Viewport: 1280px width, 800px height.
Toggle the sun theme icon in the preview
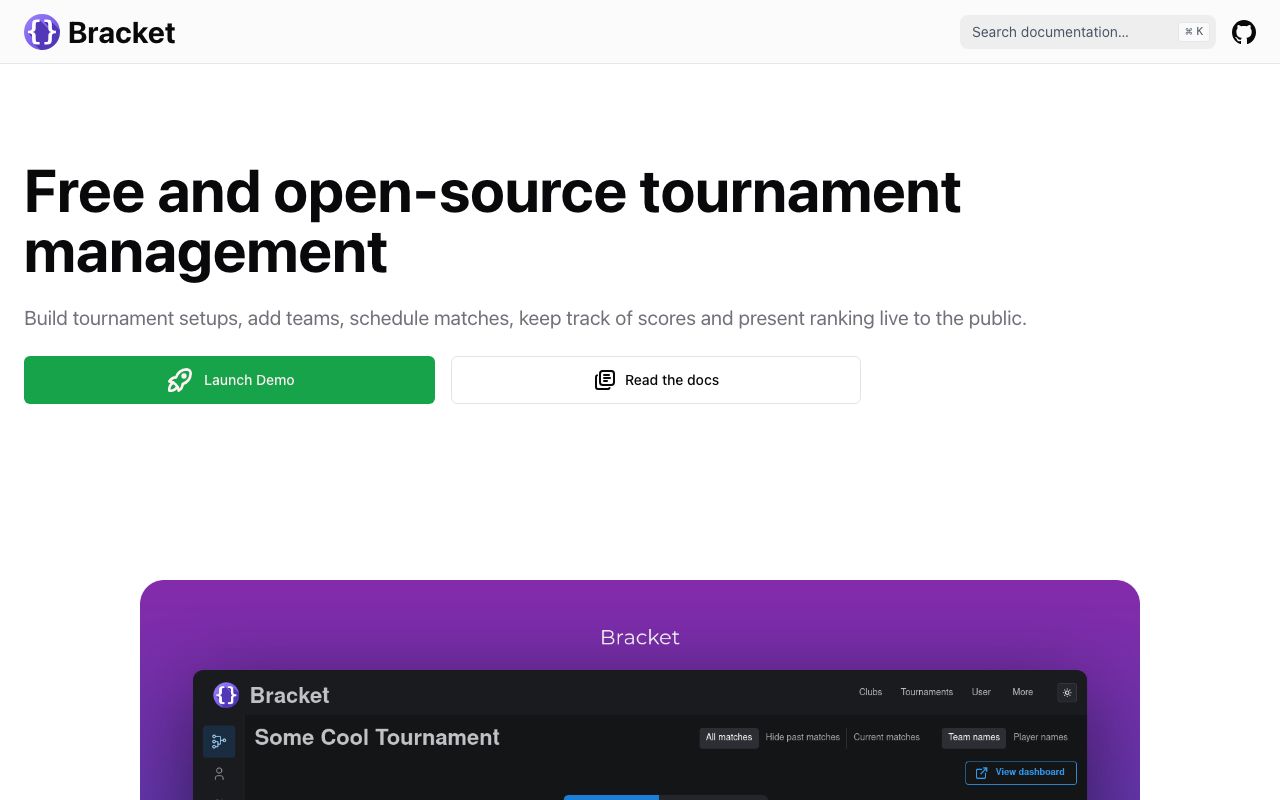pos(1067,692)
